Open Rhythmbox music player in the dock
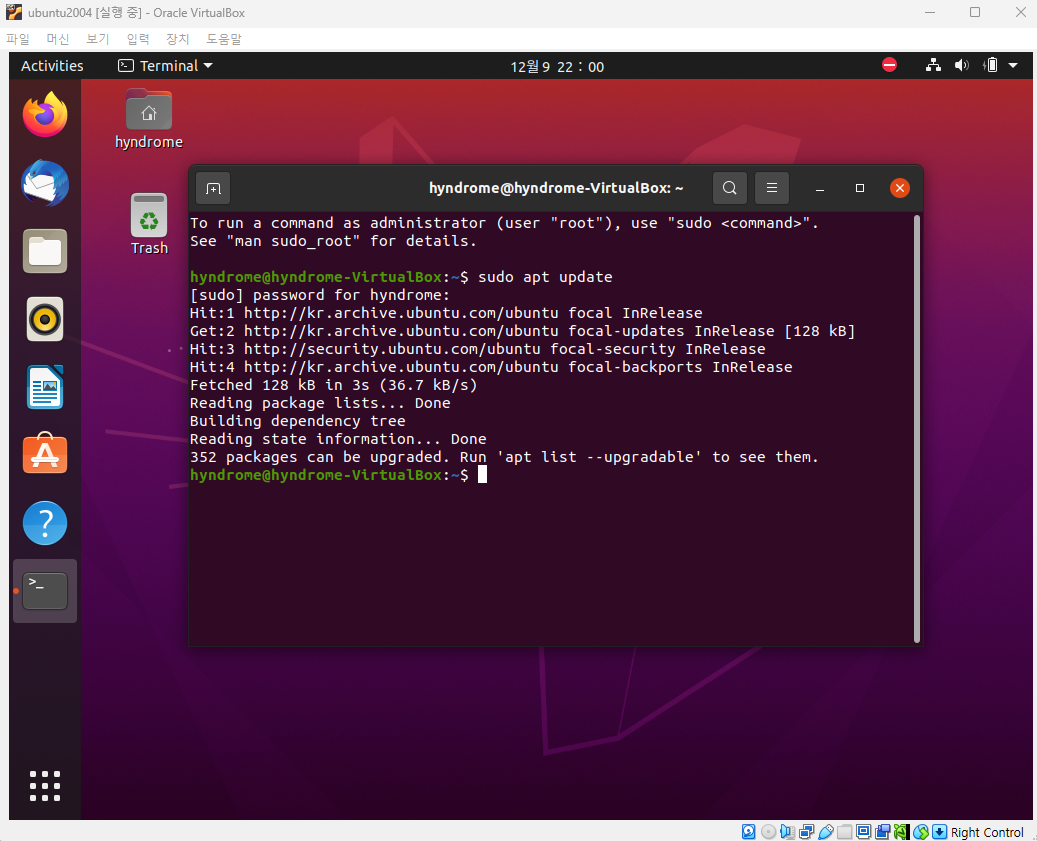This screenshot has width=1037, height=841. point(45,319)
